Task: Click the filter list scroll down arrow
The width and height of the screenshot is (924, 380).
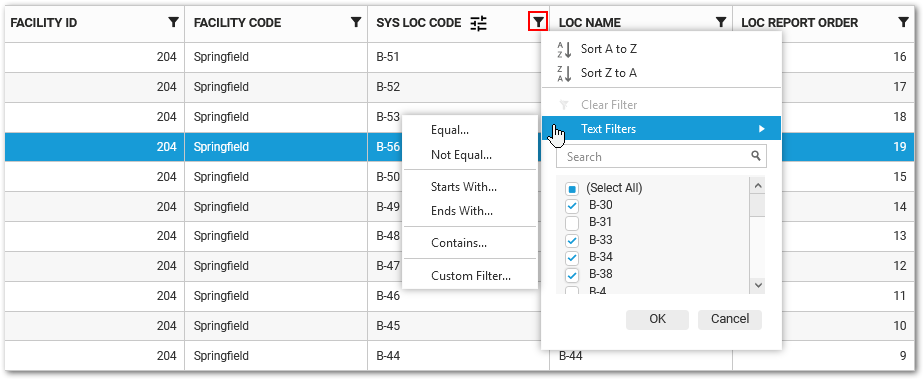Action: pos(758,285)
